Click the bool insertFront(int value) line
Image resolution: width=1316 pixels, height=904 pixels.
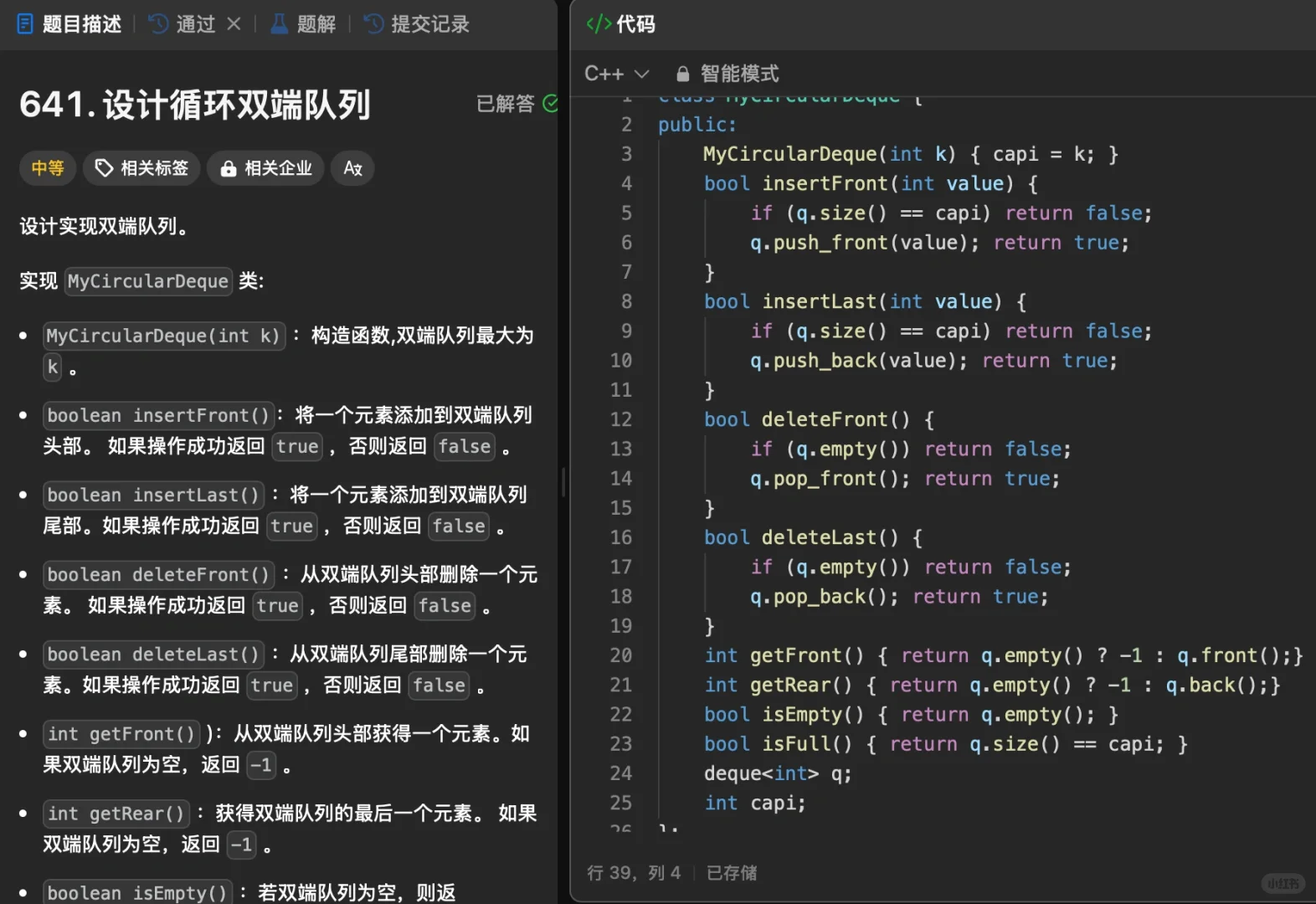pos(871,183)
